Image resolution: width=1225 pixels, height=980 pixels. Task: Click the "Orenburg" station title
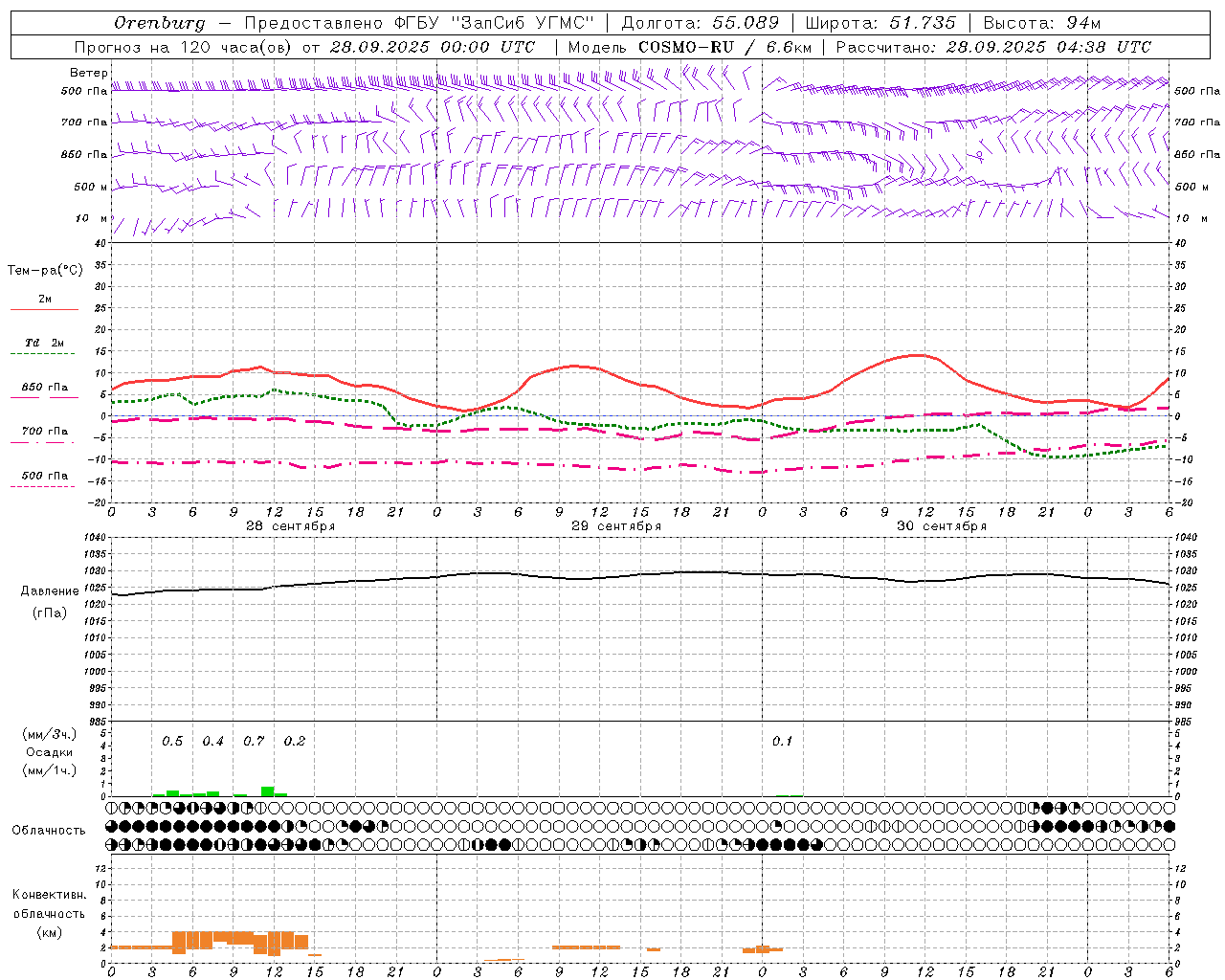tap(159, 23)
